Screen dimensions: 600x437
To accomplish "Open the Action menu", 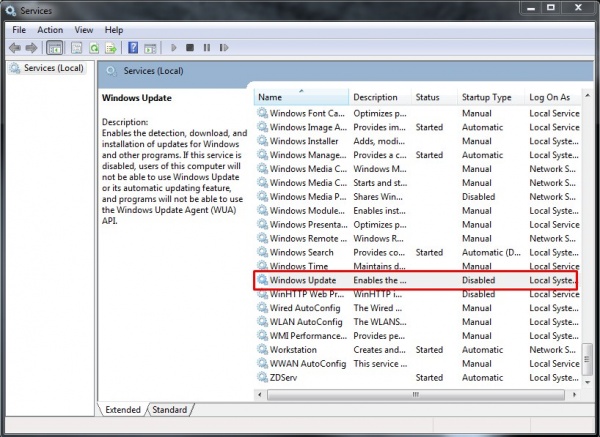I will click(x=50, y=30).
